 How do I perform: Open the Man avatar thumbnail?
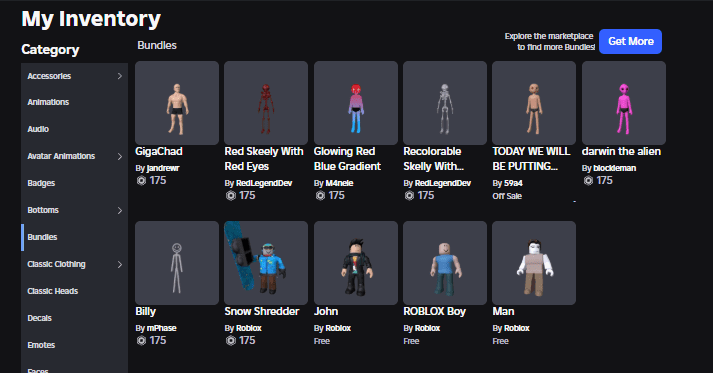pyautogui.click(x=534, y=263)
